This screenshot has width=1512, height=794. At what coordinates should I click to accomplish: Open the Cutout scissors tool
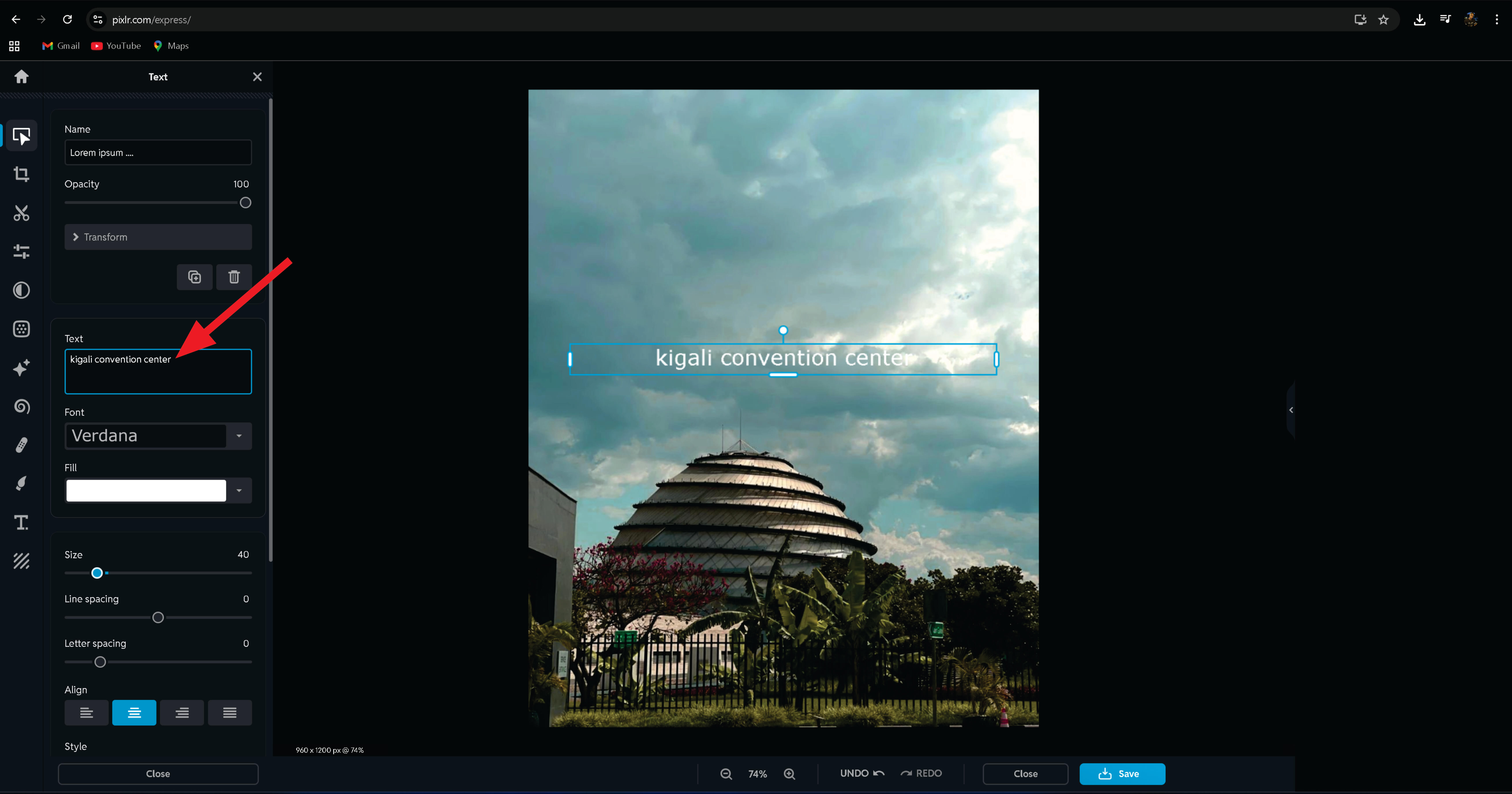coord(22,213)
